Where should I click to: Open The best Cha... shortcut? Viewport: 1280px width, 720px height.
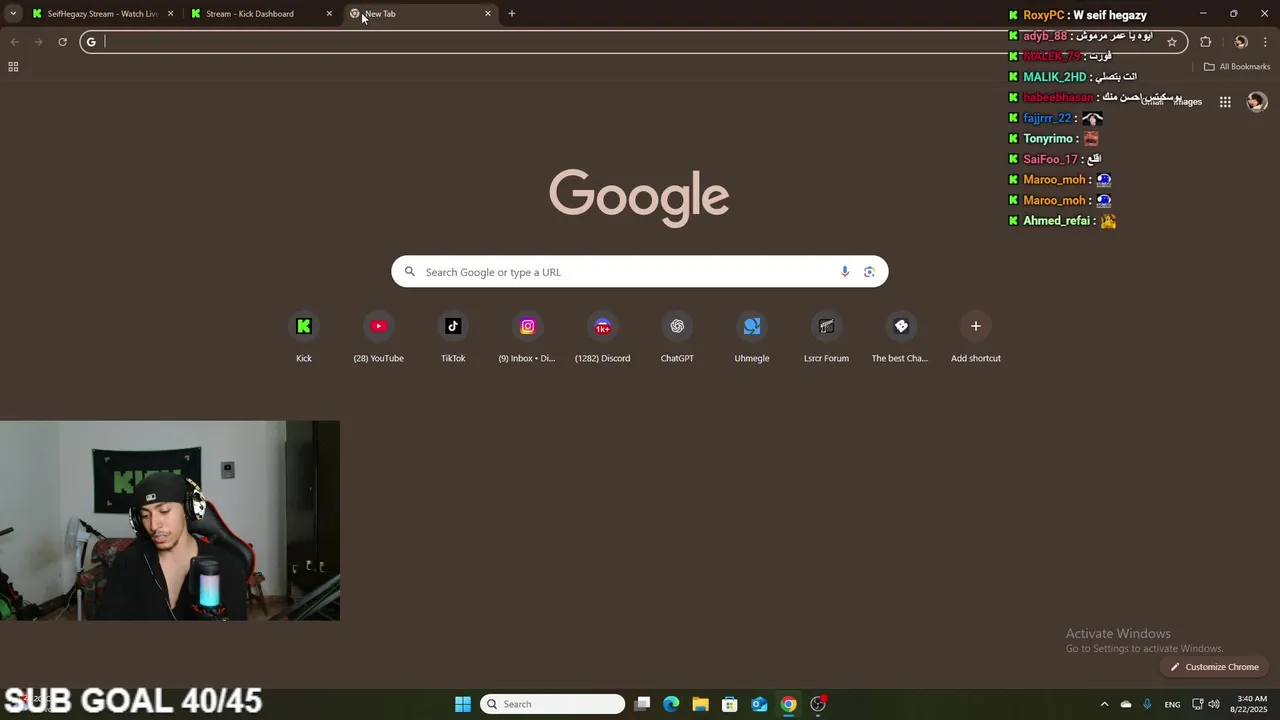(x=900, y=338)
